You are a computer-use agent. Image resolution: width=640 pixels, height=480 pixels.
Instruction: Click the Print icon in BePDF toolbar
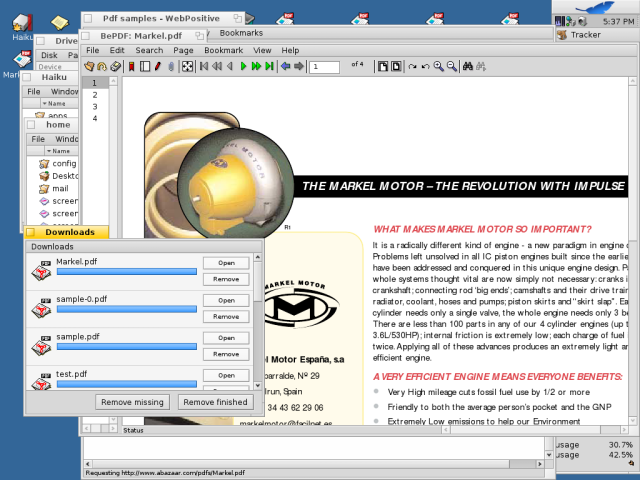click(x=116, y=66)
